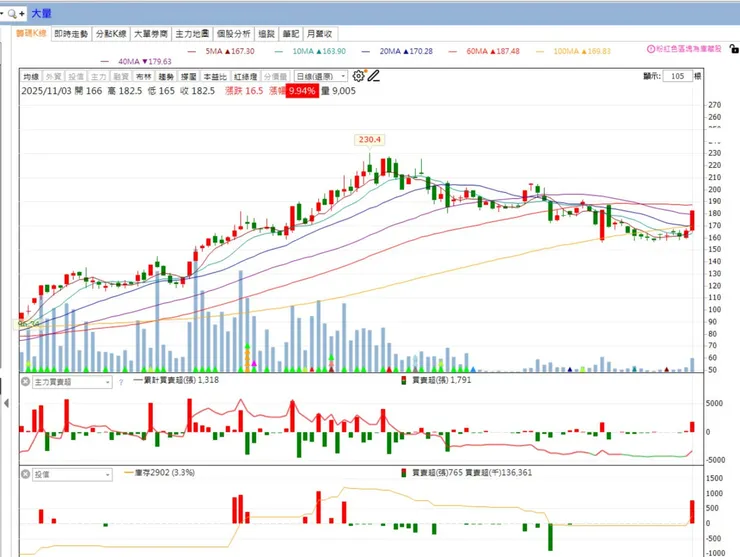Open the 筆記 tab
Screen dimensions: 740x557
click(291, 34)
